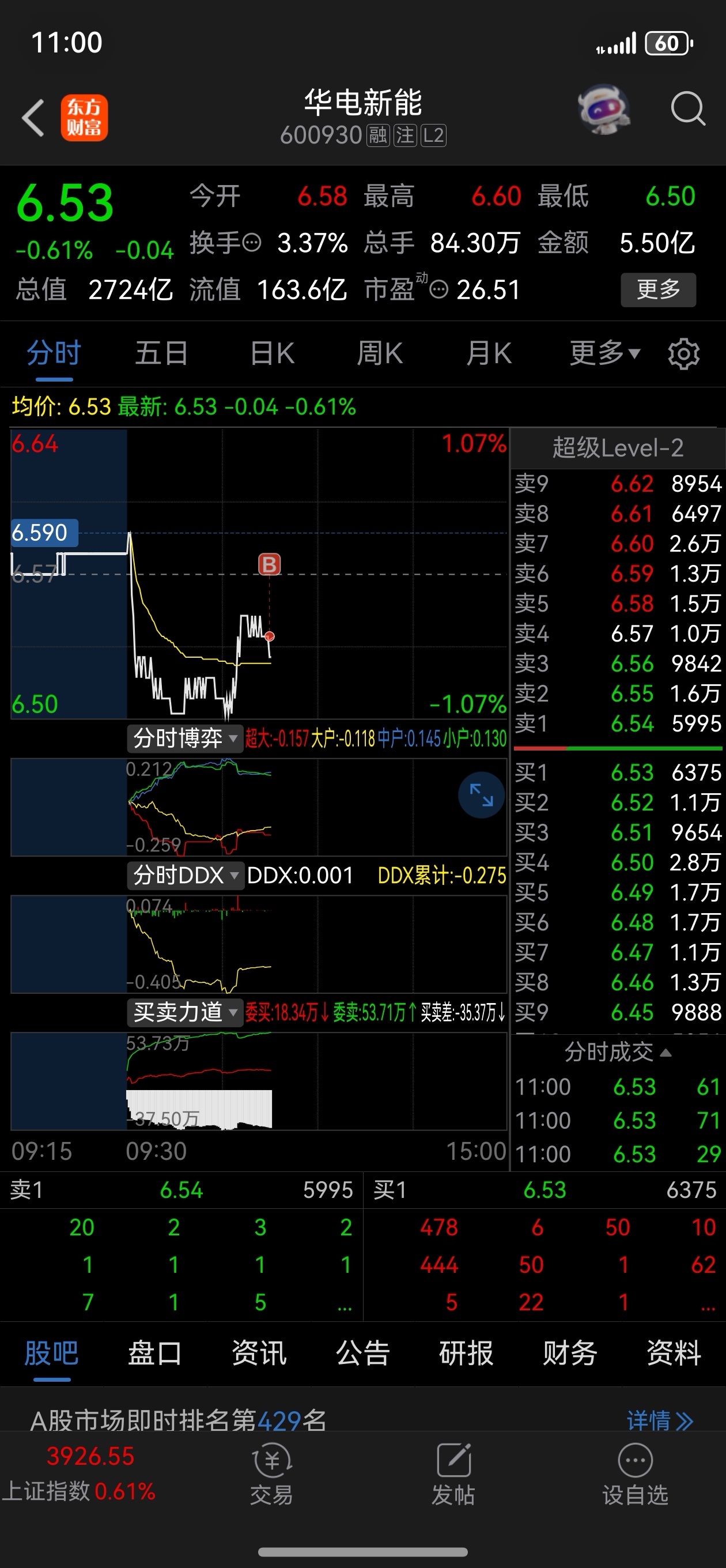Screen dimensions: 726x1568
Task: Open the 买卖力道 indicator dropdown
Action: point(185,1012)
